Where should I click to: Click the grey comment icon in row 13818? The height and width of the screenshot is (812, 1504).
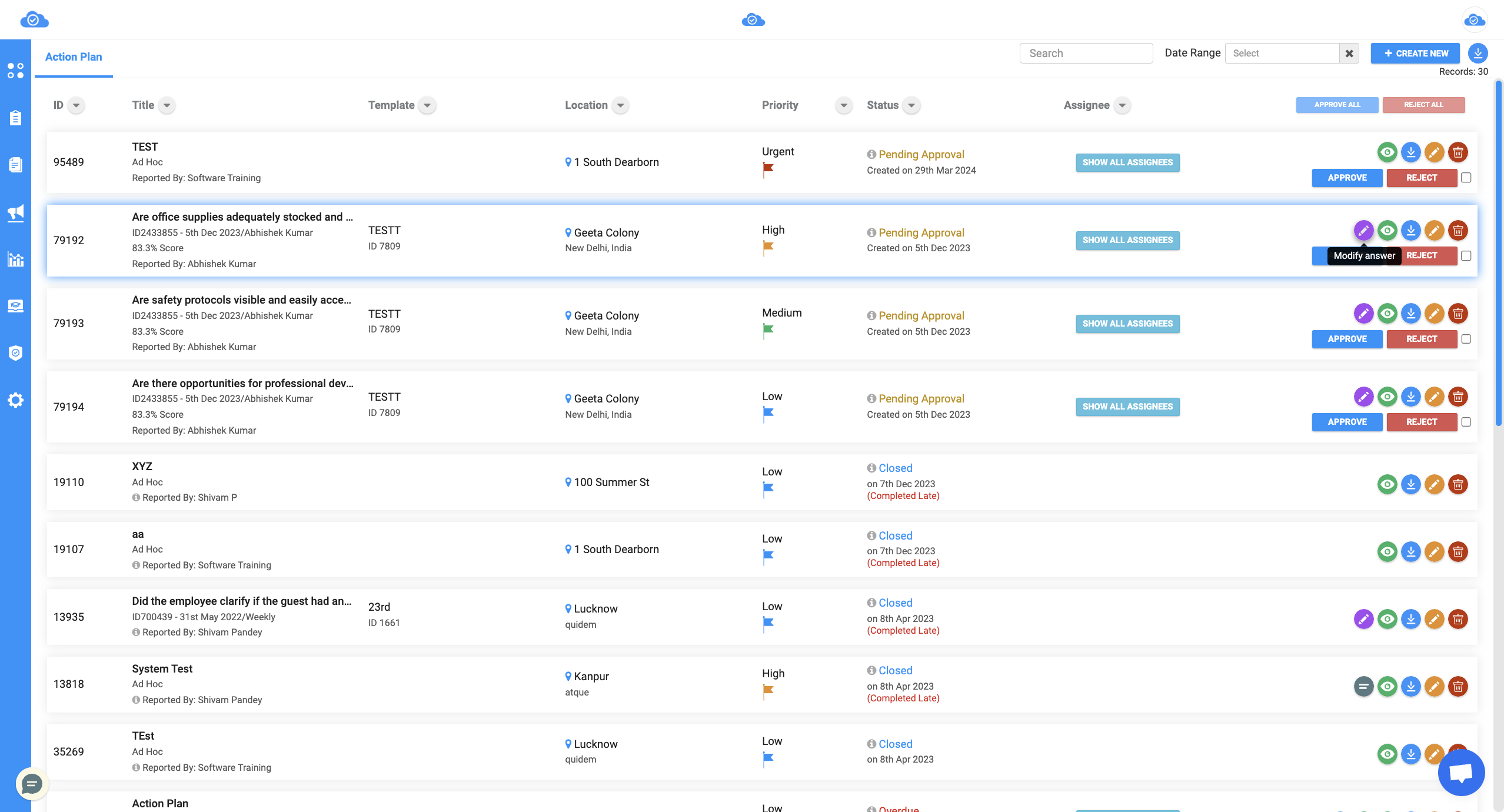pyautogui.click(x=1363, y=687)
